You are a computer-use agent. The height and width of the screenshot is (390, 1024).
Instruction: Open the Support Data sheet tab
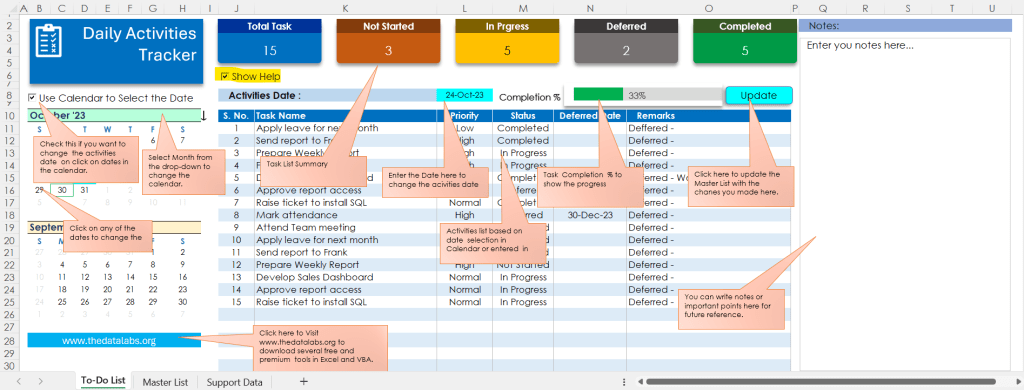click(234, 382)
